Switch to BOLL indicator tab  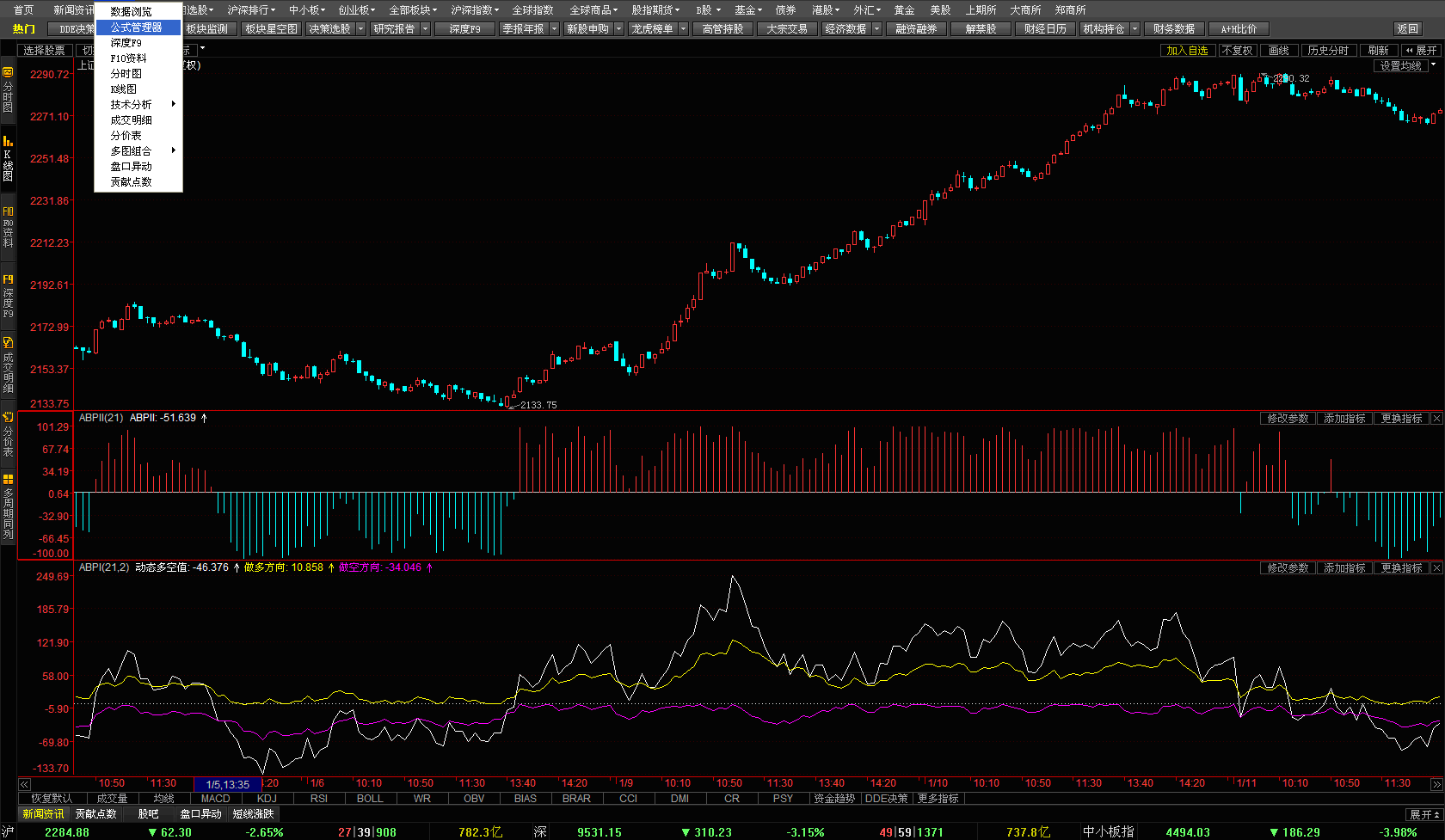click(370, 799)
